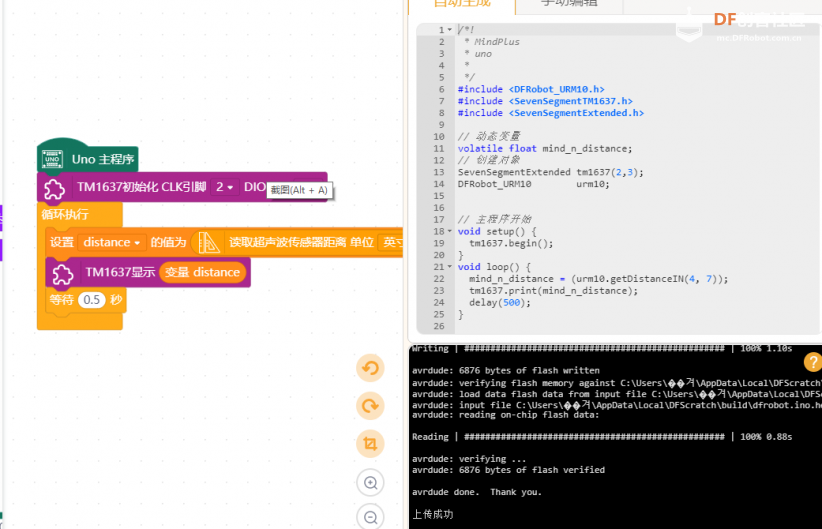Click 'DFRobot_URM10 urm10;' code line
This screenshot has width=822, height=529.
coord(533,184)
